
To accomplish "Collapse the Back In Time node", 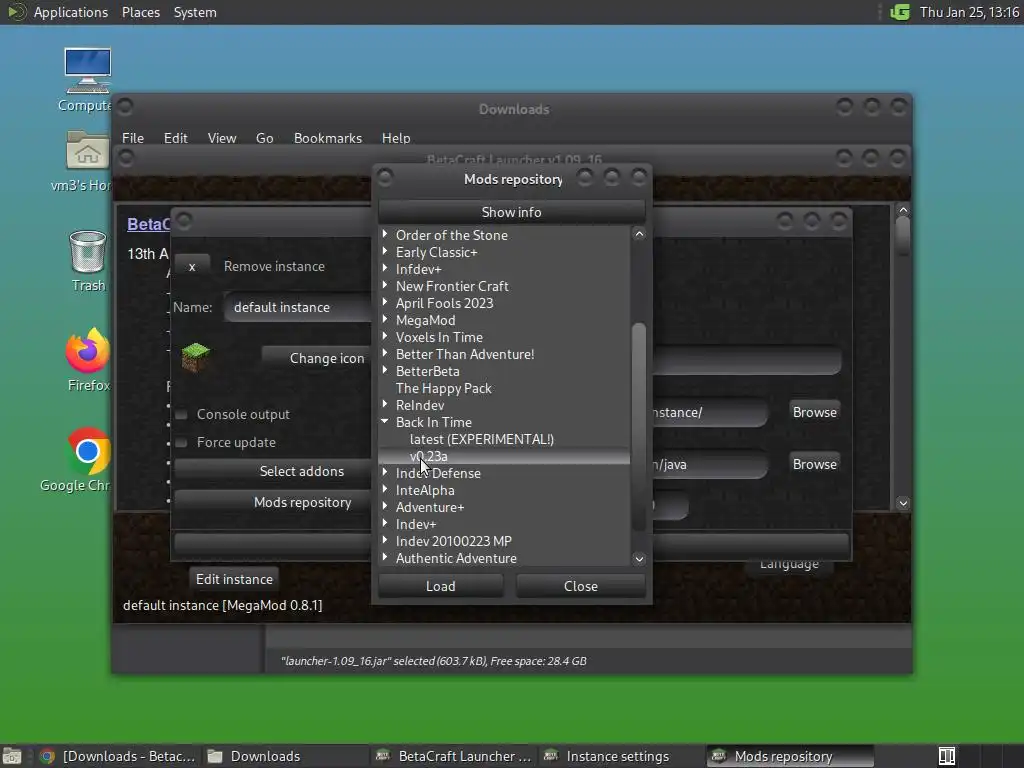I will [x=385, y=421].
